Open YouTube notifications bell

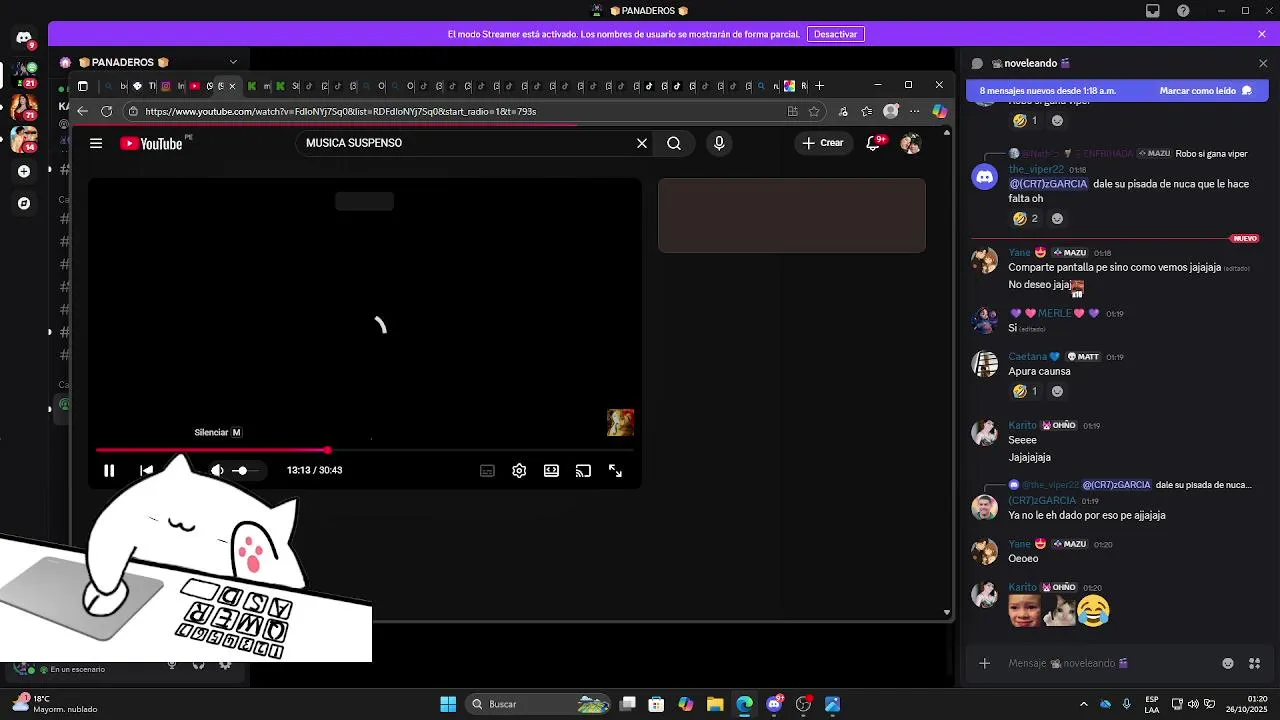(873, 143)
